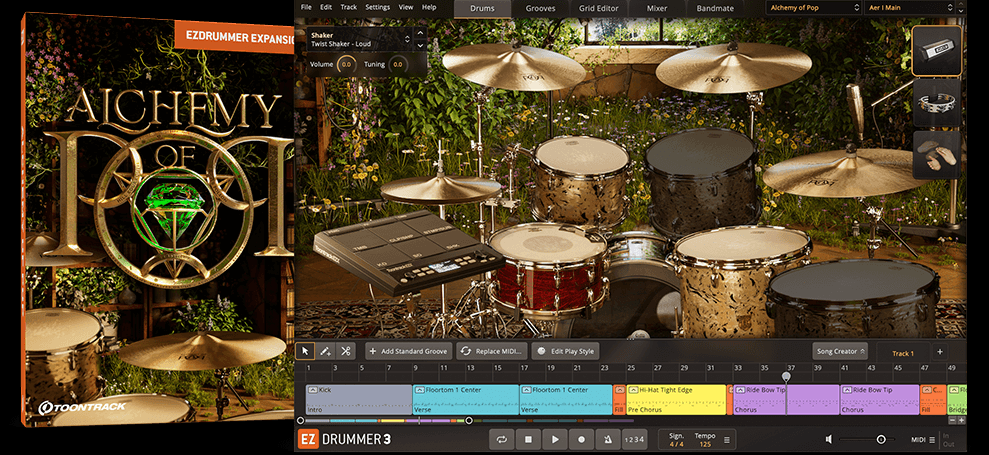Select the scissors cut tool
The image size is (989, 455).
pos(345,351)
